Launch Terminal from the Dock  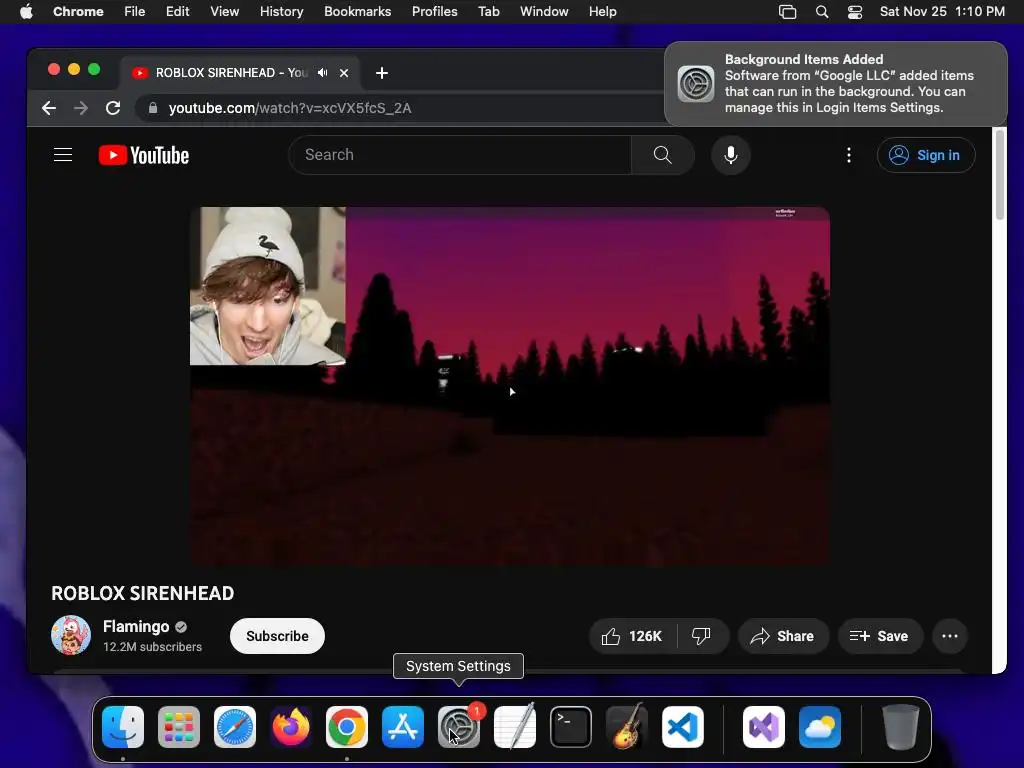[x=571, y=727]
